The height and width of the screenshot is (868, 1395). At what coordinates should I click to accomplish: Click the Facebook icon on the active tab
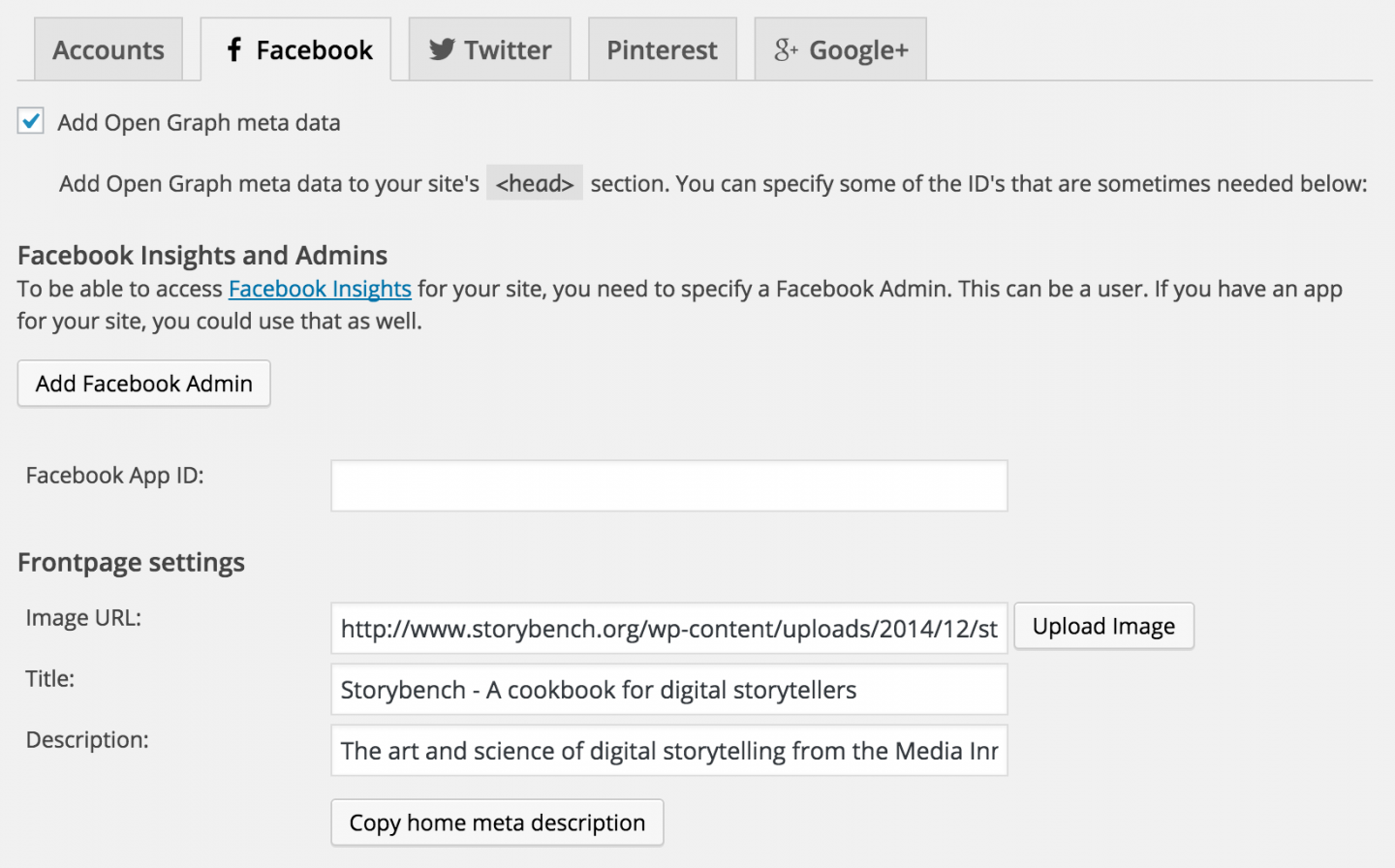click(235, 49)
